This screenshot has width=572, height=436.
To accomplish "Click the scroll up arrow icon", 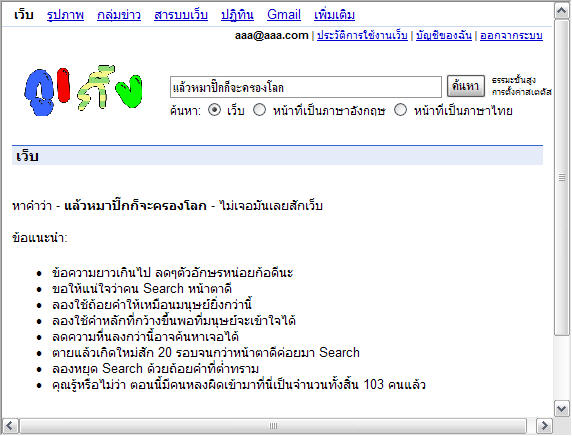I will tap(562, 11).
